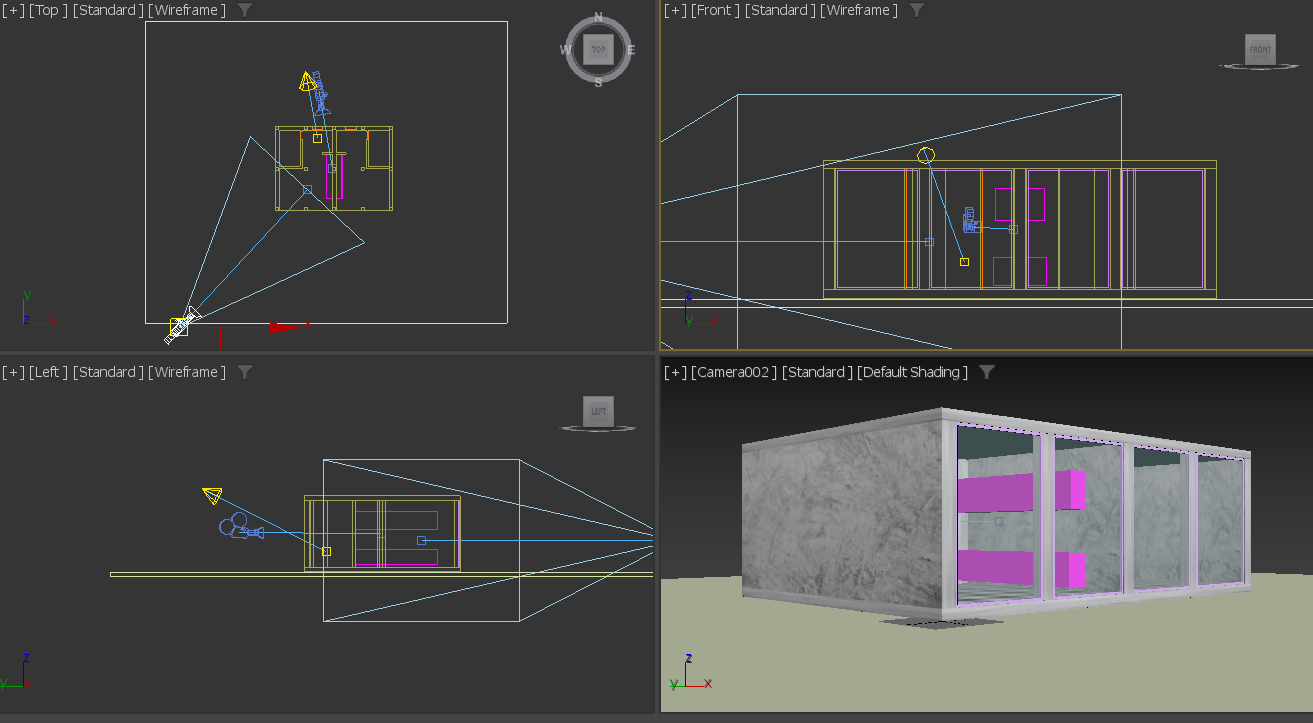Click the TOP face of the ViewCube
Viewport: 1313px width, 723px height.
(x=598, y=49)
